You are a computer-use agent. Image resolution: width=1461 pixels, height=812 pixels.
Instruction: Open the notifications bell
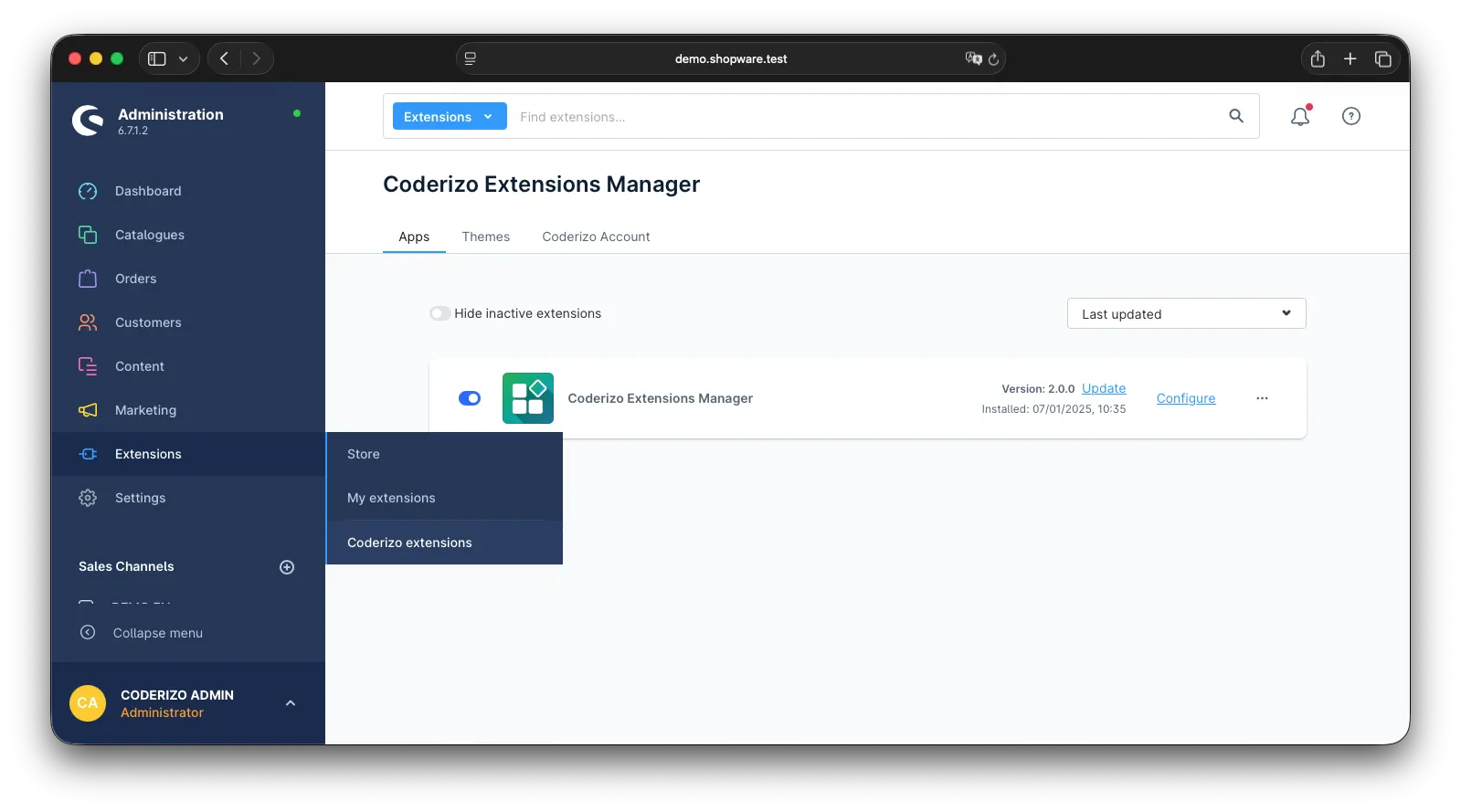click(x=1299, y=117)
